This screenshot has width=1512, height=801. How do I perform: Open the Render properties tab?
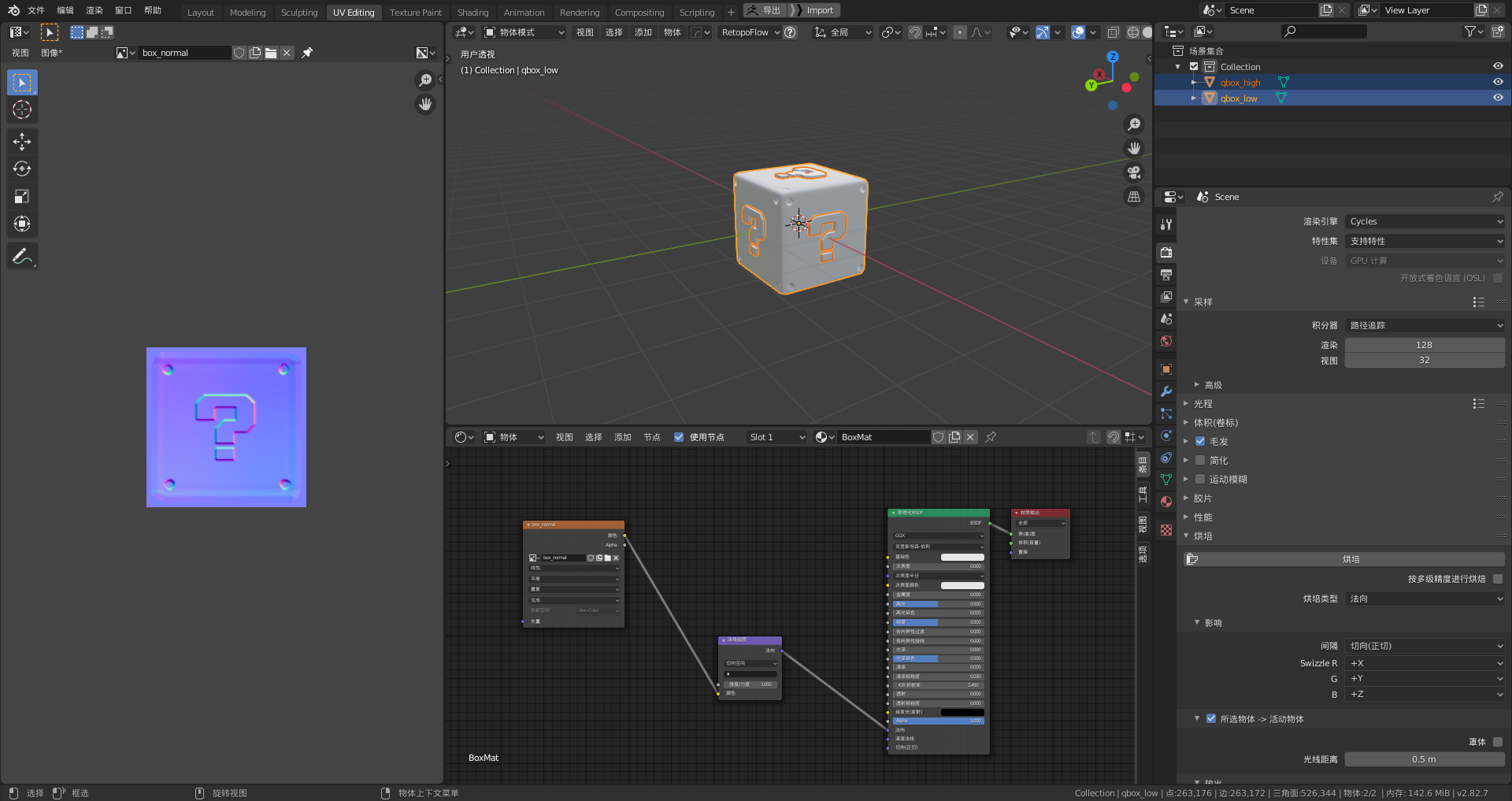(x=1166, y=253)
